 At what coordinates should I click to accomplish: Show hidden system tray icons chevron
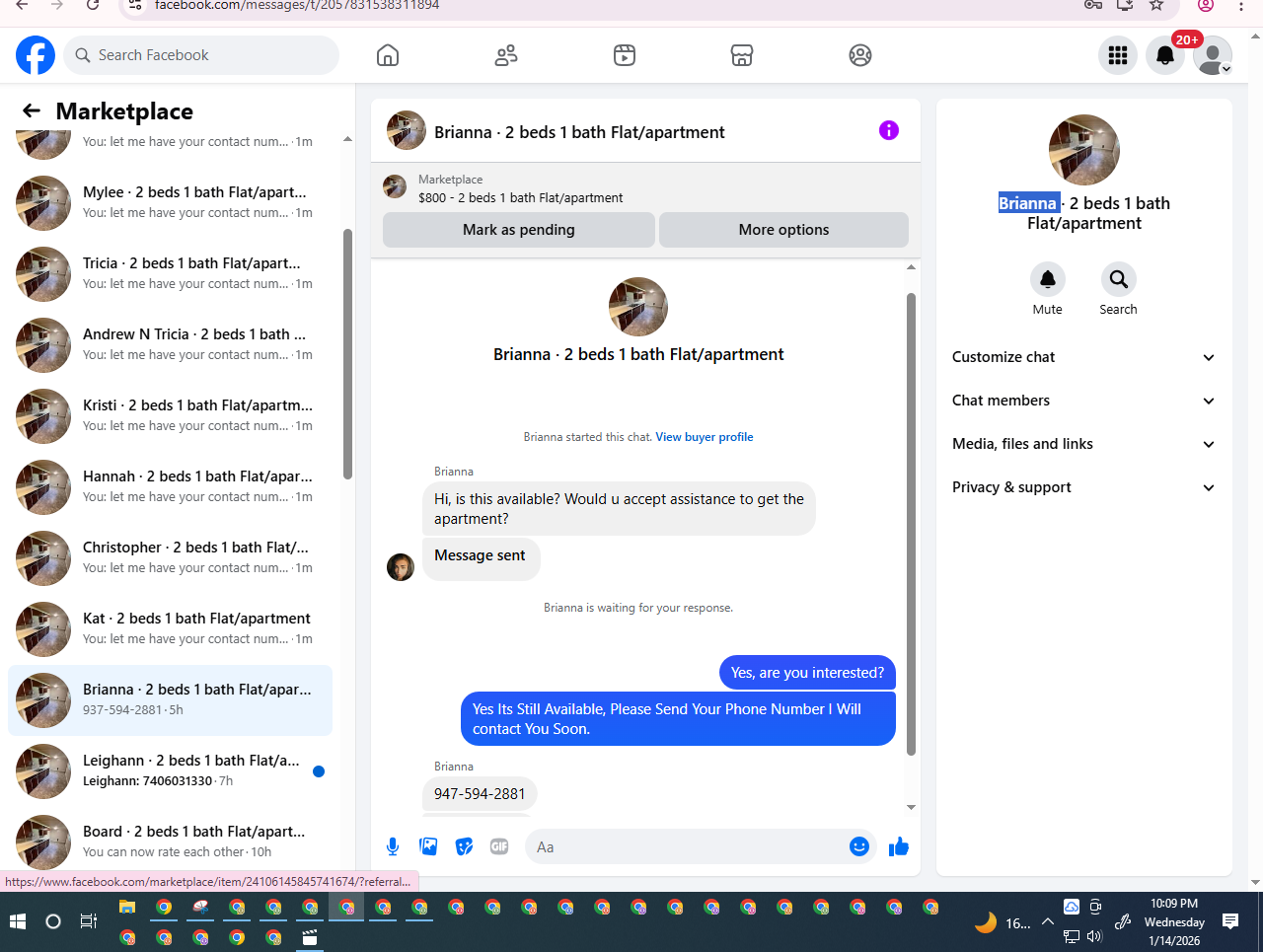click(x=1048, y=921)
